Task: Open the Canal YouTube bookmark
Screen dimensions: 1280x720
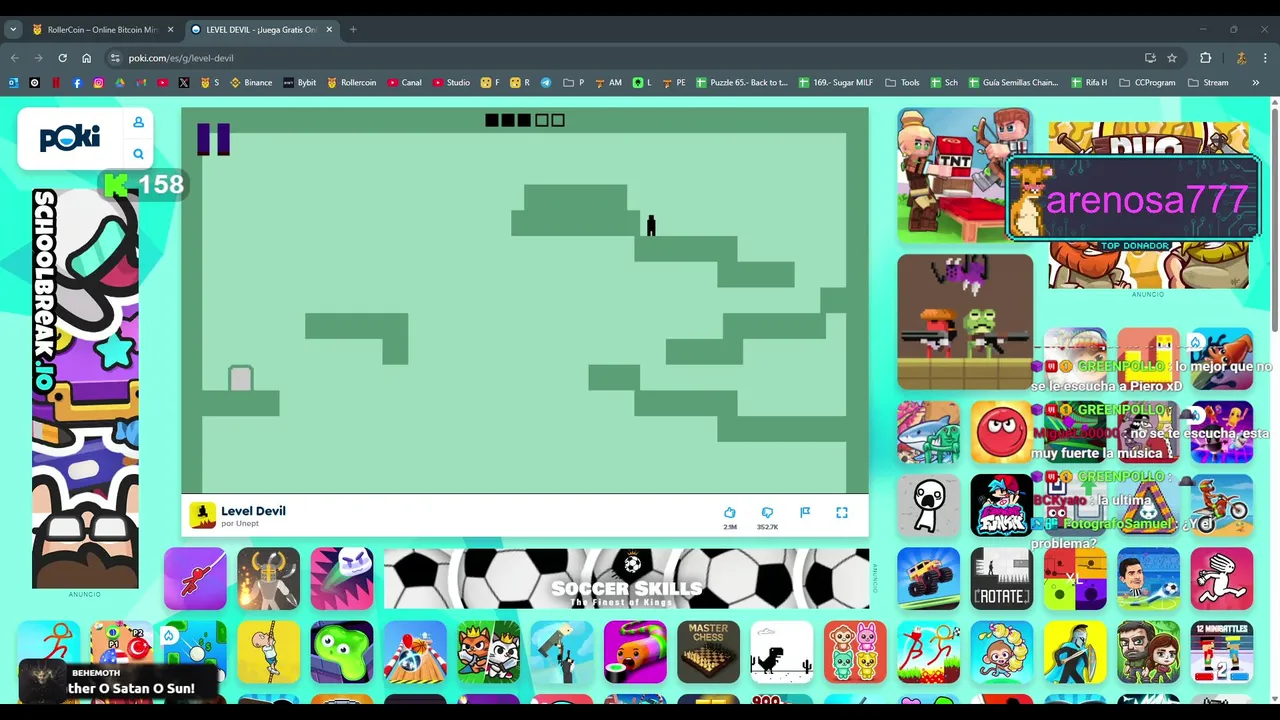Action: (405, 83)
